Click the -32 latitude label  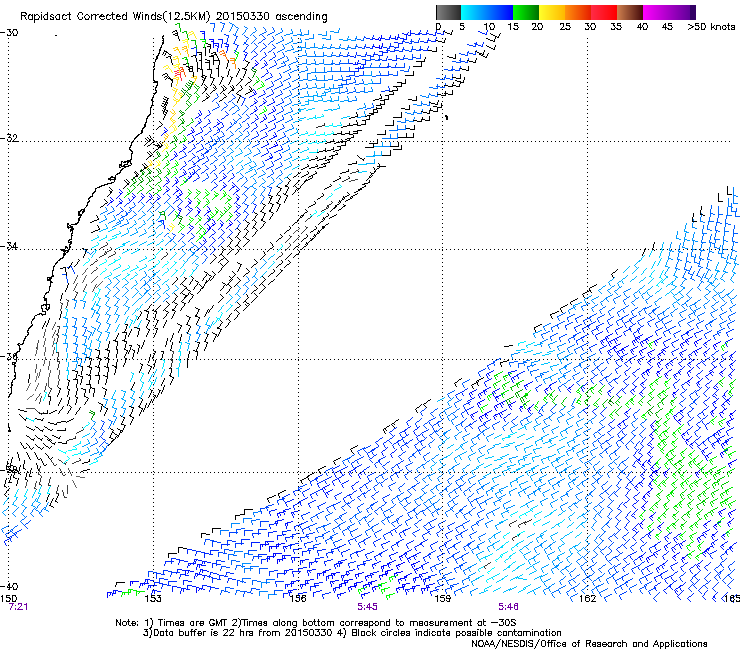9,138
